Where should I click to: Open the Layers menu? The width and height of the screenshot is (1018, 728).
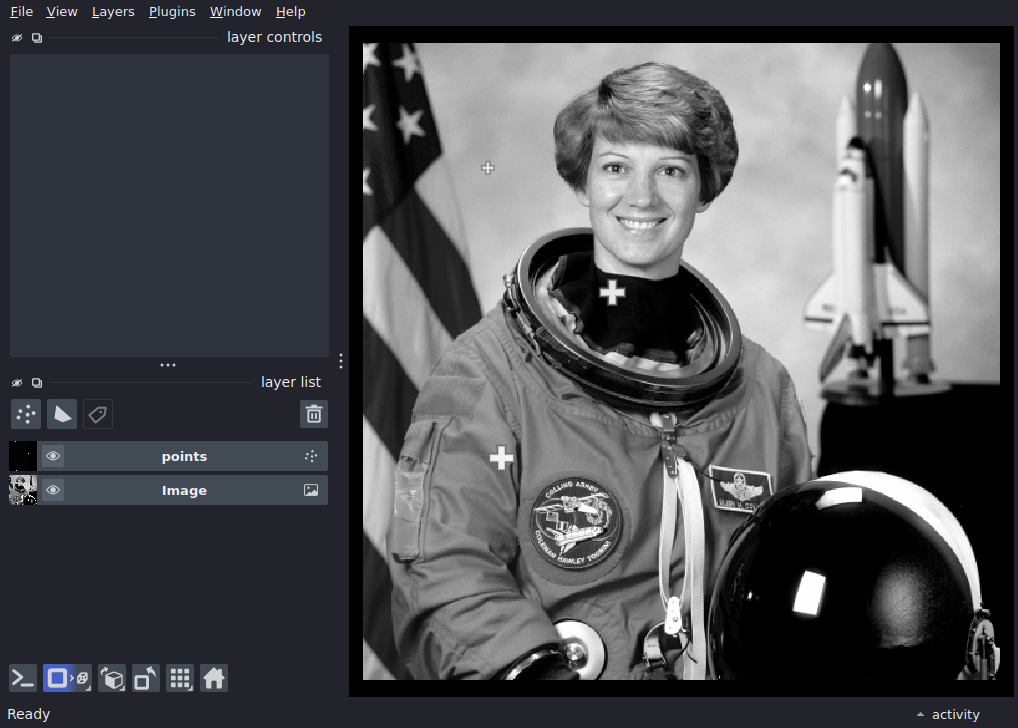click(113, 12)
